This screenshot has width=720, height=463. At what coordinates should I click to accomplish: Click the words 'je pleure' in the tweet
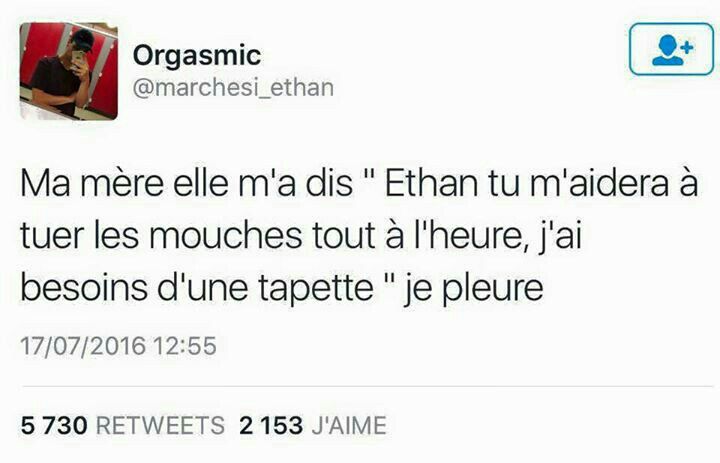(473, 288)
